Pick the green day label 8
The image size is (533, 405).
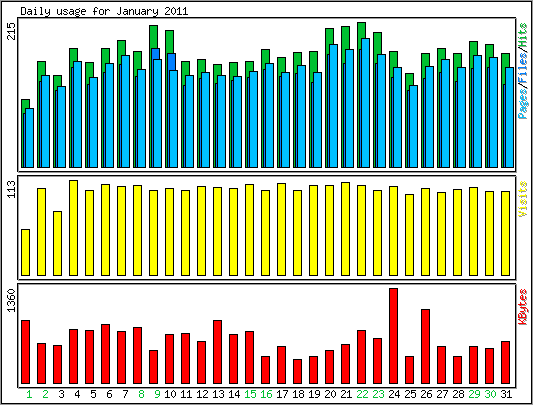pyautogui.click(x=141, y=394)
